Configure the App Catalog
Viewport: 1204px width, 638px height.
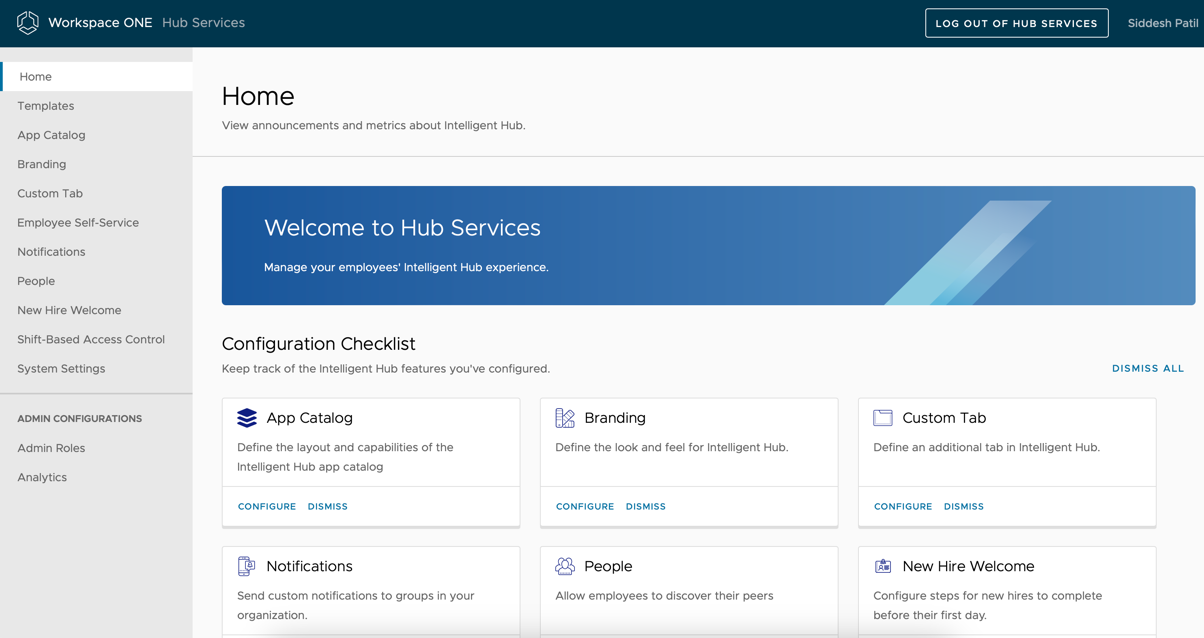tap(266, 506)
